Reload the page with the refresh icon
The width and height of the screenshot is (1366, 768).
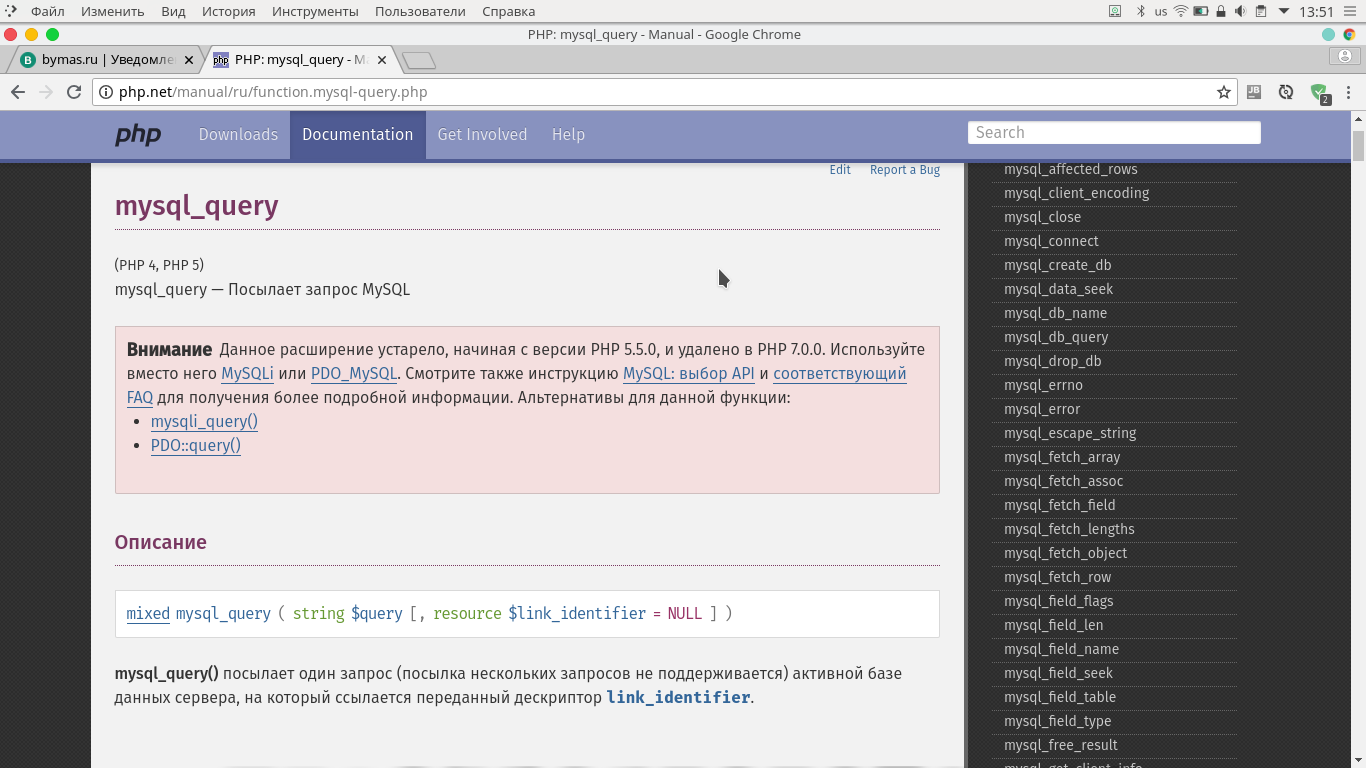pyautogui.click(x=74, y=92)
